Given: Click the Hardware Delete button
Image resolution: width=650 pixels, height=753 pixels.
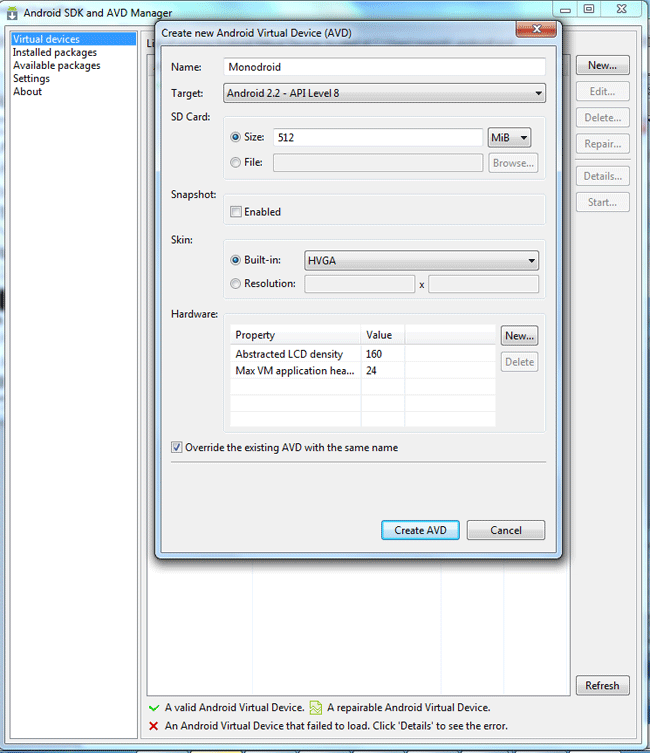Looking at the screenshot, I should (x=519, y=362).
